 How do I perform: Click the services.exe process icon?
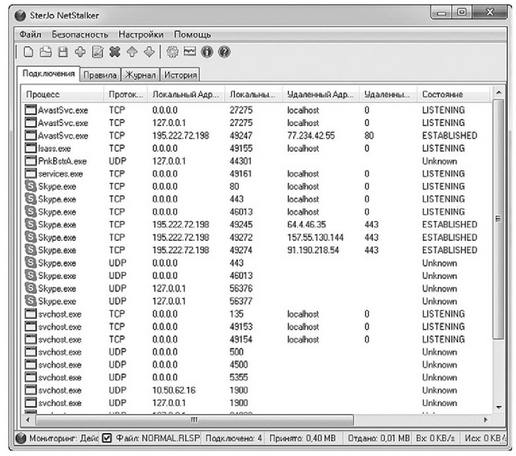tap(31, 173)
